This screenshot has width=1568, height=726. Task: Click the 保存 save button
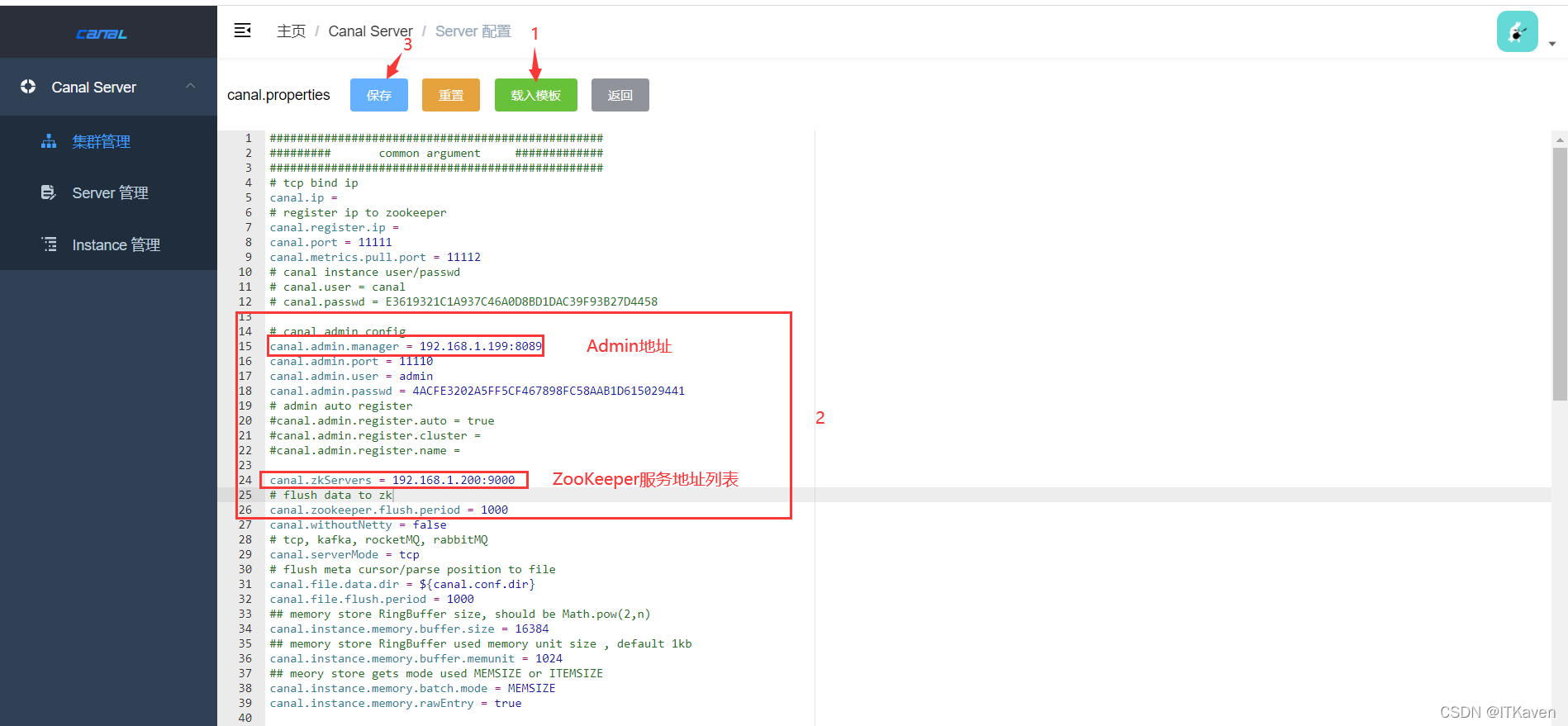tap(379, 95)
